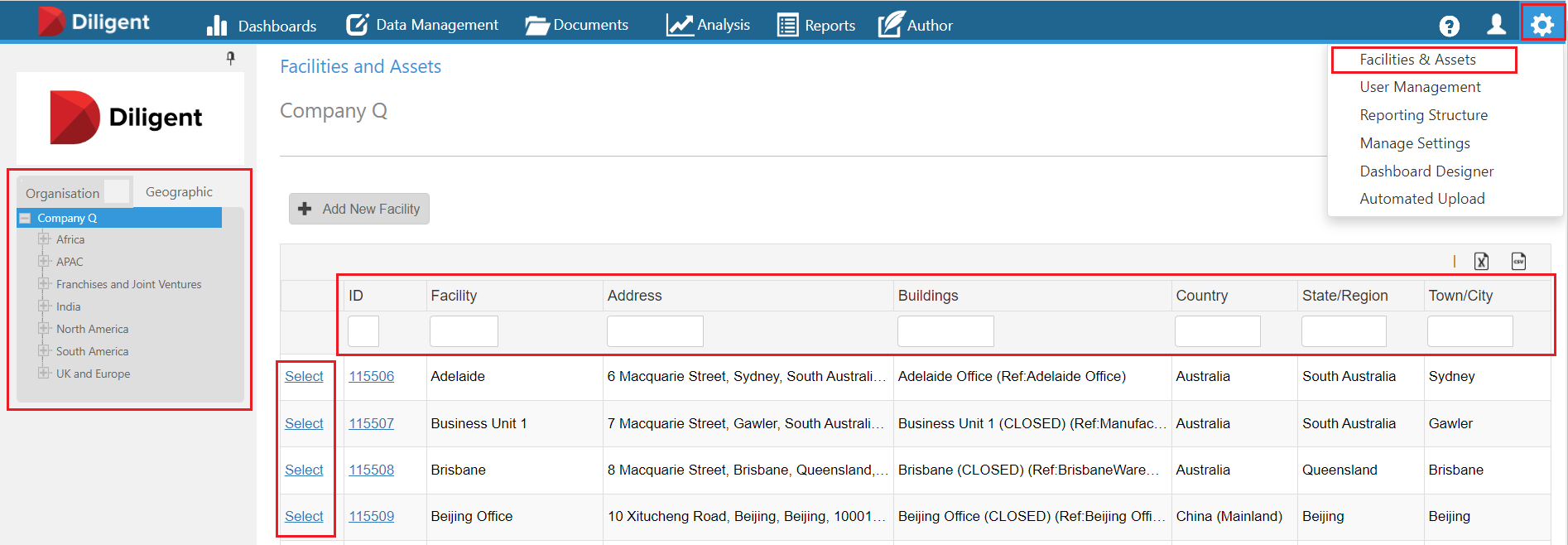Click the Diligent logo in top bar

(x=94, y=22)
